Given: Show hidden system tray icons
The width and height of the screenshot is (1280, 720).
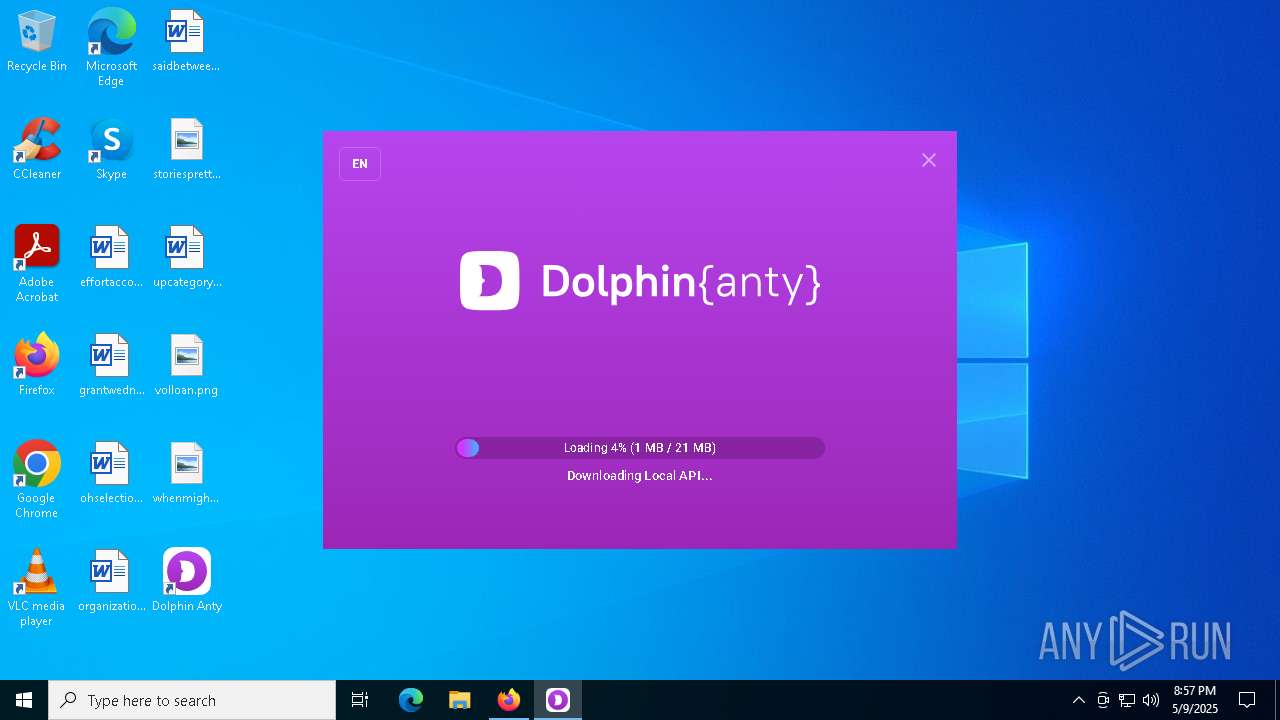Looking at the screenshot, I should pyautogui.click(x=1078, y=700).
